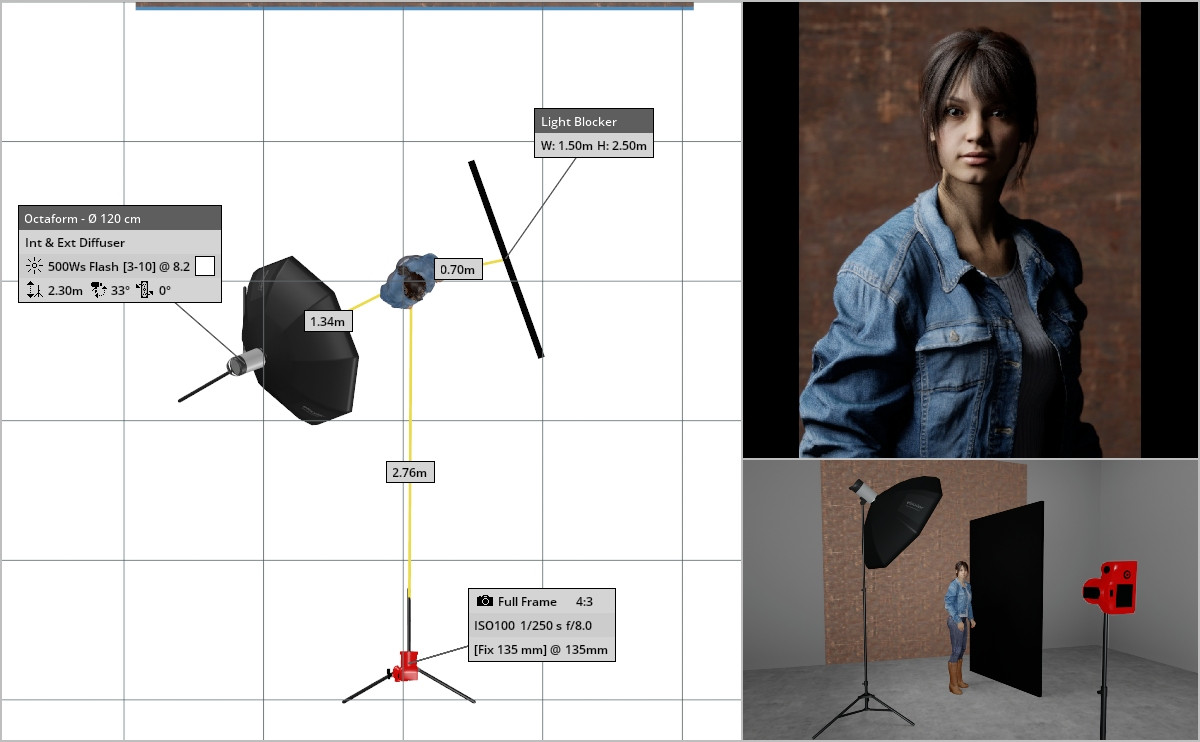Click the tilt angle icon next to 33°

coord(99,291)
